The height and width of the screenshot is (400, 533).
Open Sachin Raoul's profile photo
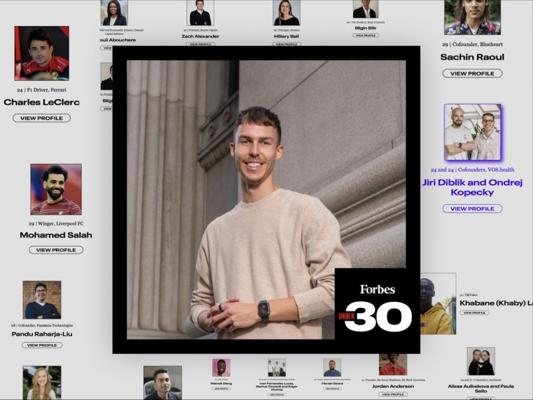(x=472, y=17)
